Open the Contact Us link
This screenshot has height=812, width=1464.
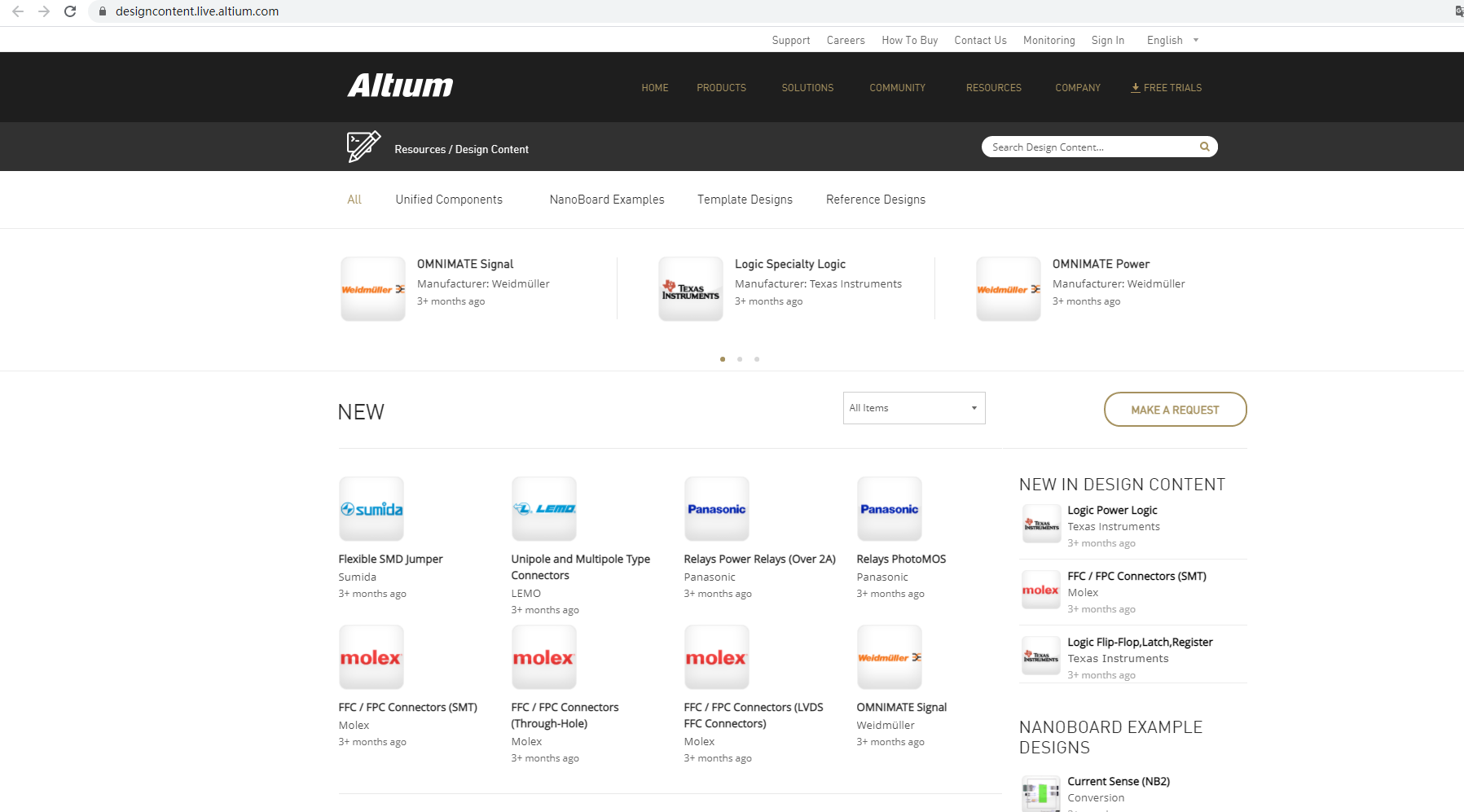(x=980, y=40)
